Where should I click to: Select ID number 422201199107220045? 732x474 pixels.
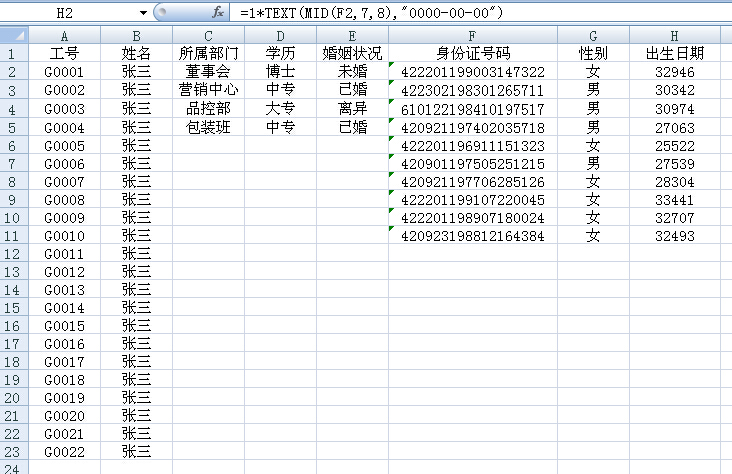tap(472, 200)
